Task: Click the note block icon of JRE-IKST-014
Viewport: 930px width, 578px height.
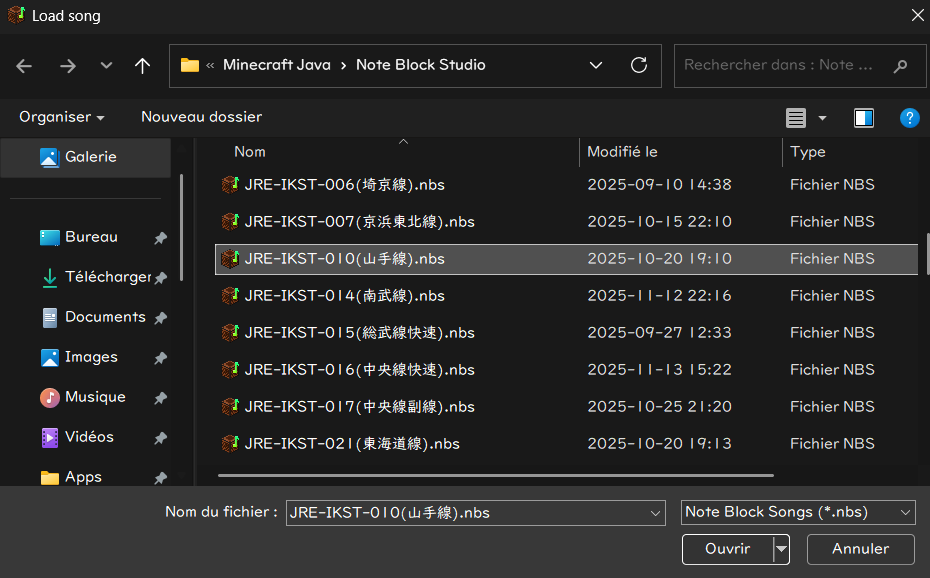Action: (230, 296)
